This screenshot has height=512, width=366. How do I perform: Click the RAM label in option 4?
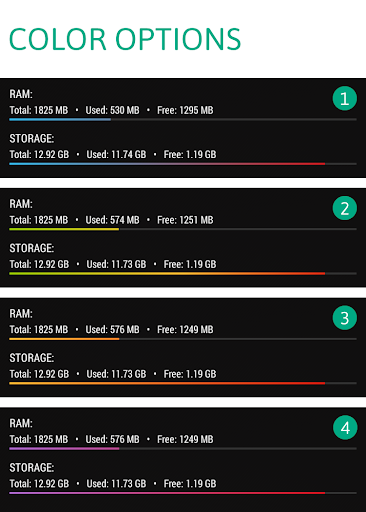(21, 423)
